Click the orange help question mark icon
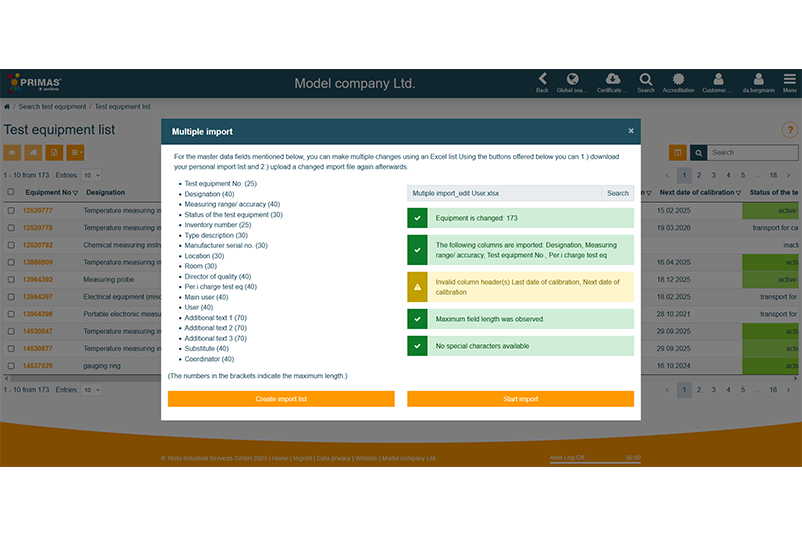This screenshot has height=536, width=802. pyautogui.click(x=786, y=131)
